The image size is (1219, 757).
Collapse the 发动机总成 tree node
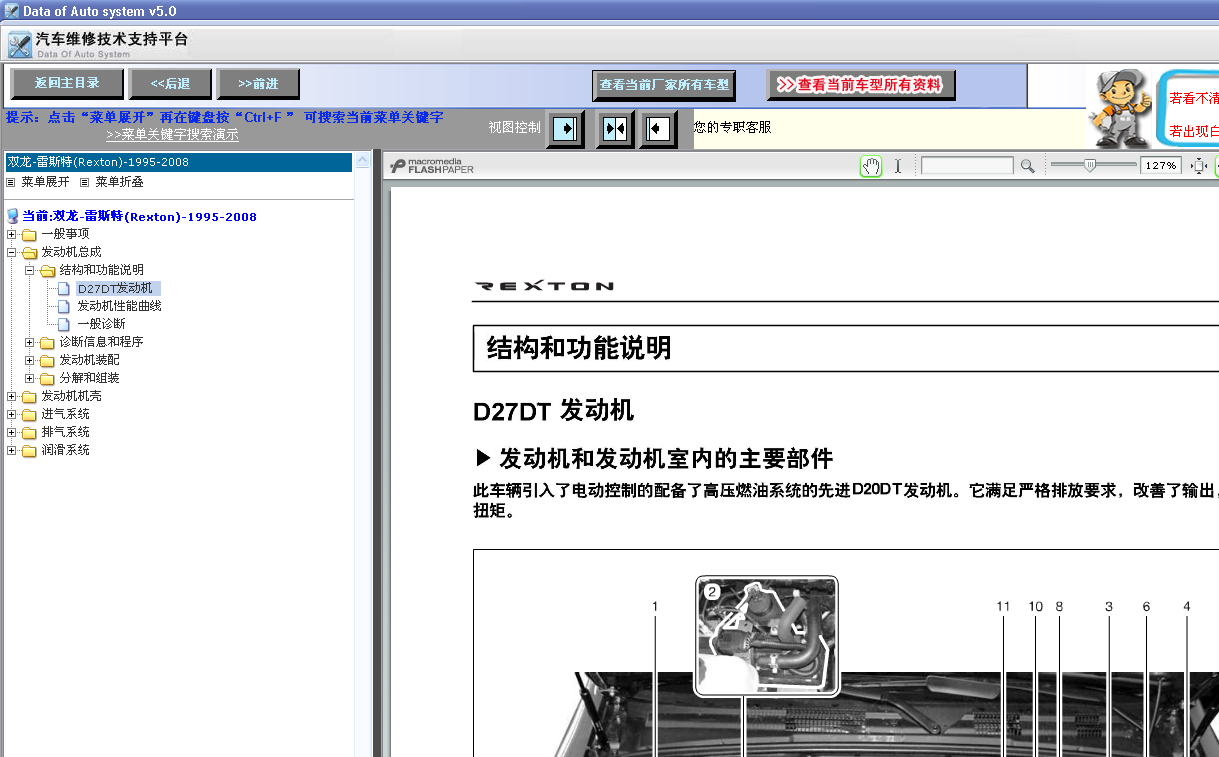[x=11, y=252]
